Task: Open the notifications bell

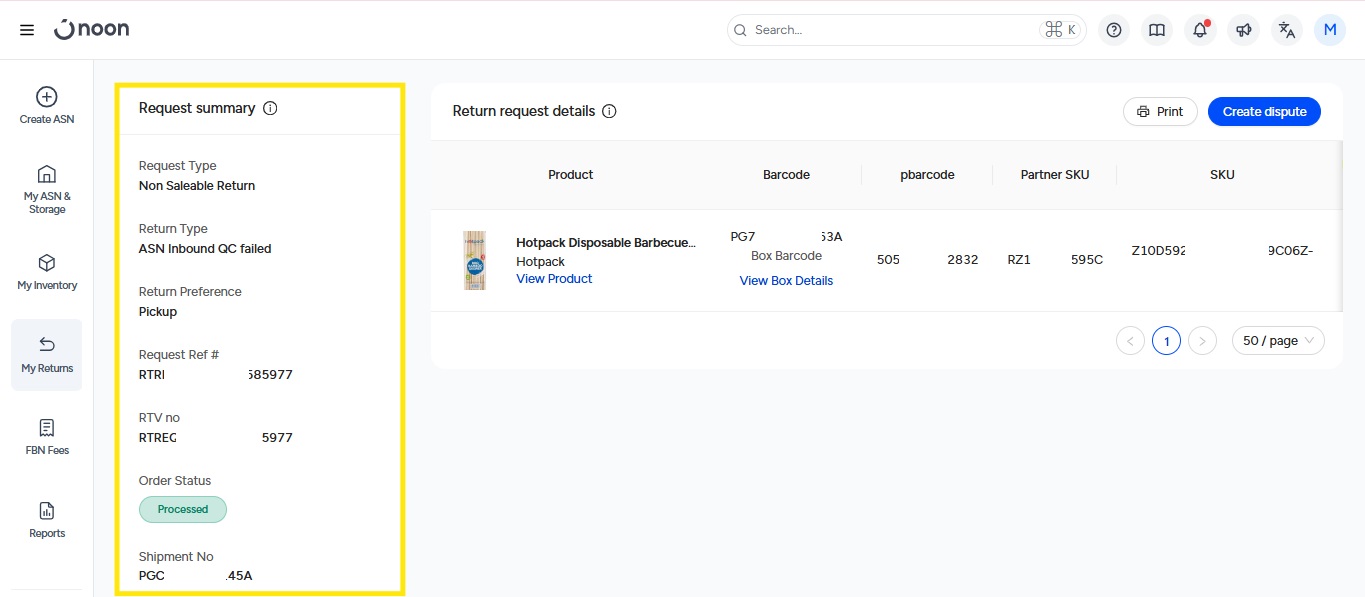Action: 1200,30
